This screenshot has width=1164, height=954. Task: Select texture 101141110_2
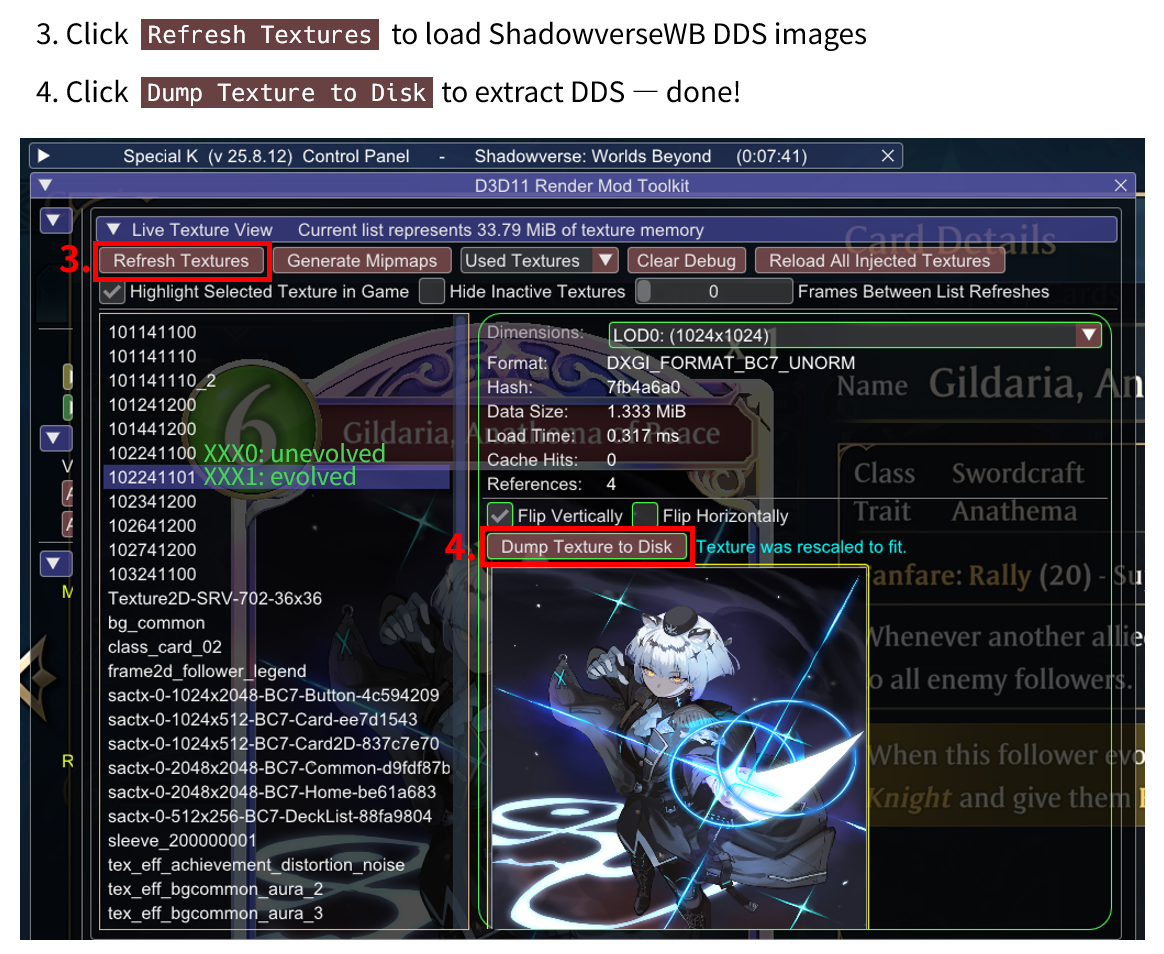(x=162, y=381)
